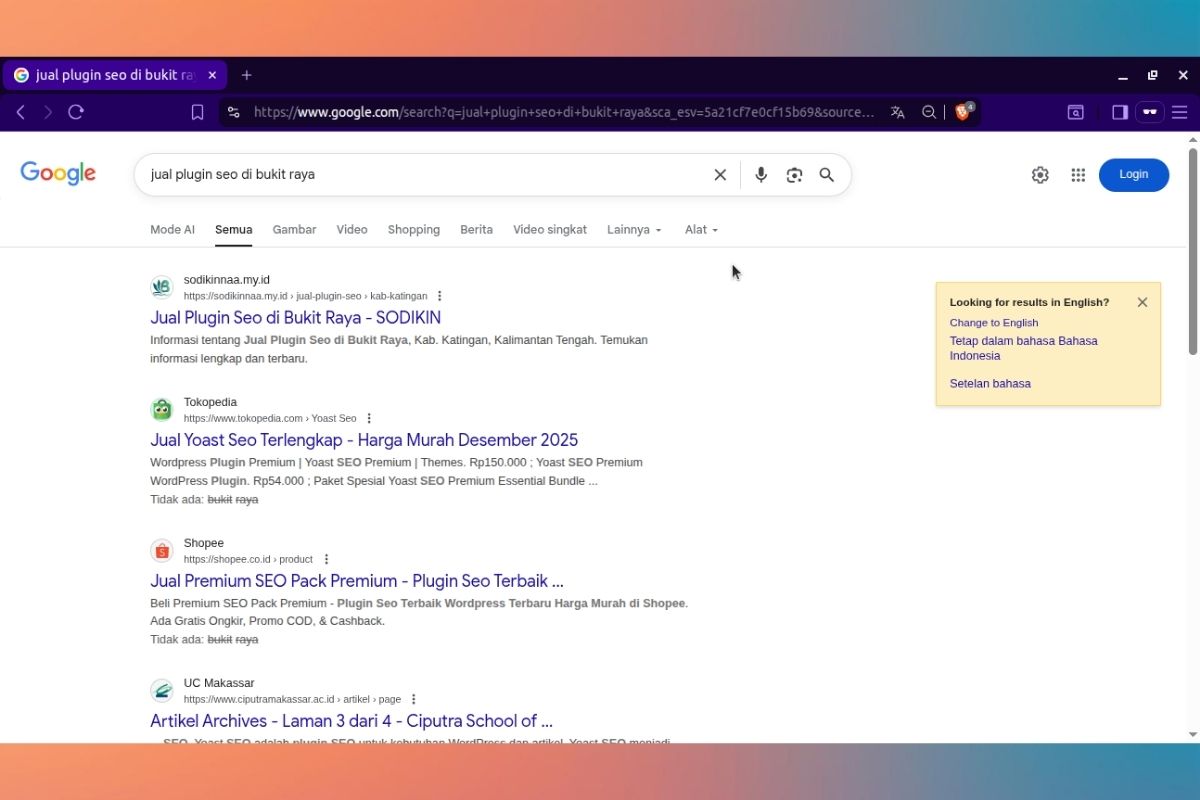
Task: Click the Google logo
Action: pos(57,173)
